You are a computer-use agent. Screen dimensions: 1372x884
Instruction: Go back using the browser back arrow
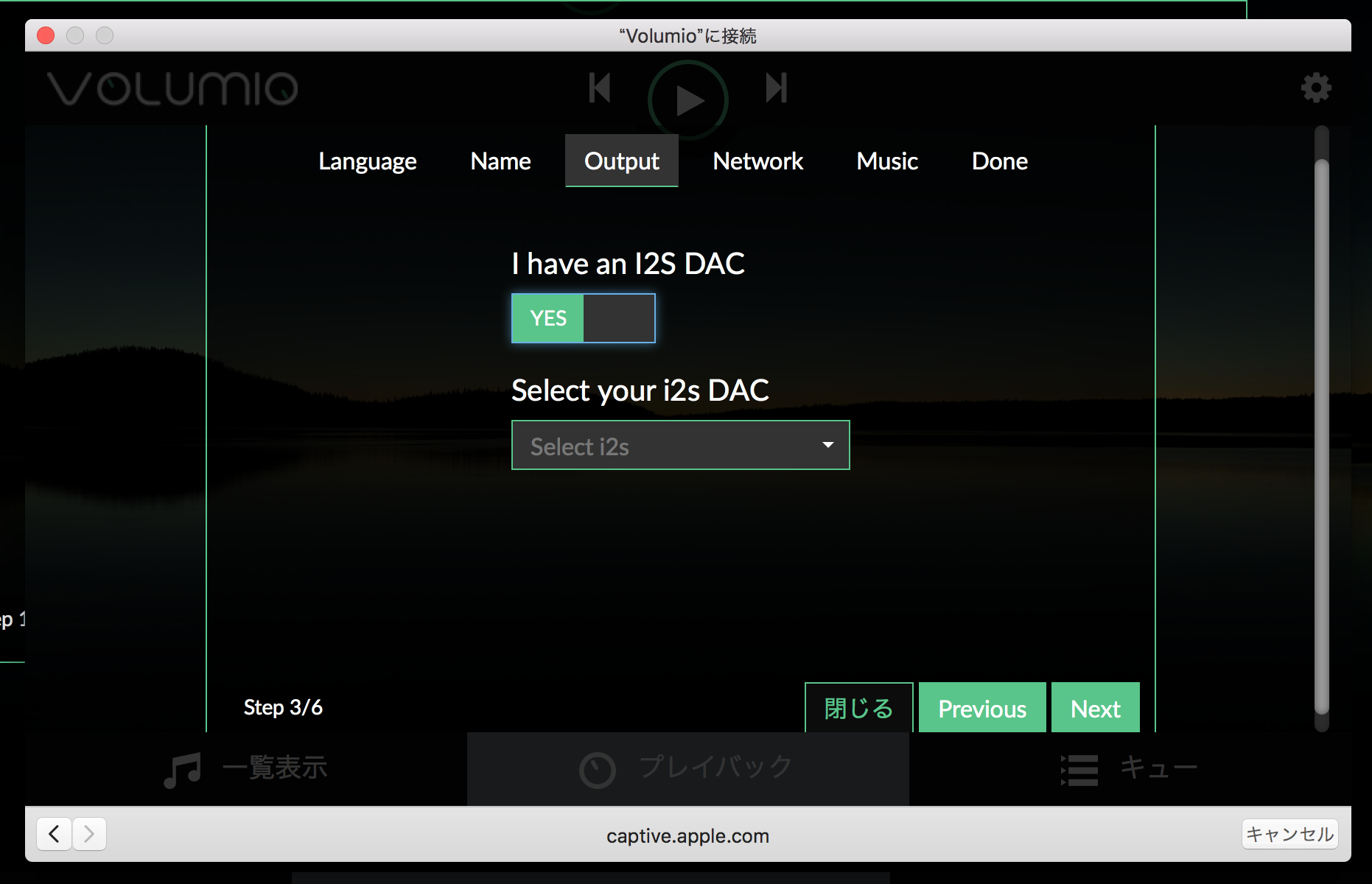(x=54, y=834)
